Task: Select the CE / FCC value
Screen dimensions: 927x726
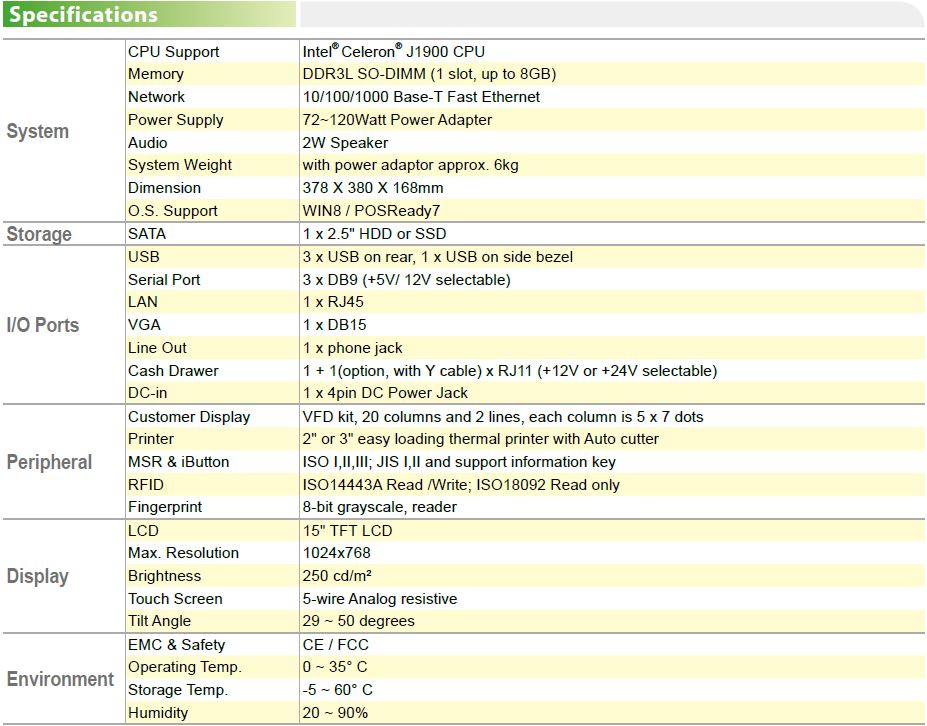Action: click(335, 645)
